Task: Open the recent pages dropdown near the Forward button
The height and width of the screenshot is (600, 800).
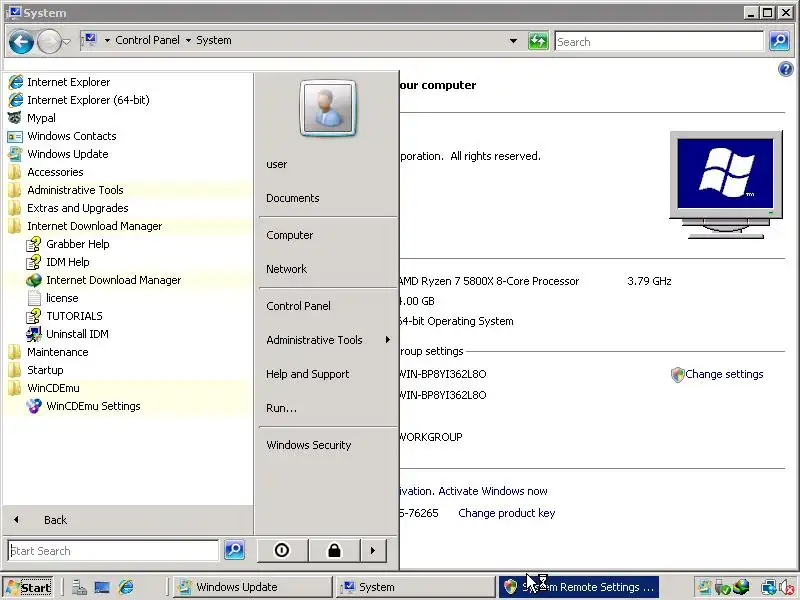Action: coord(66,41)
